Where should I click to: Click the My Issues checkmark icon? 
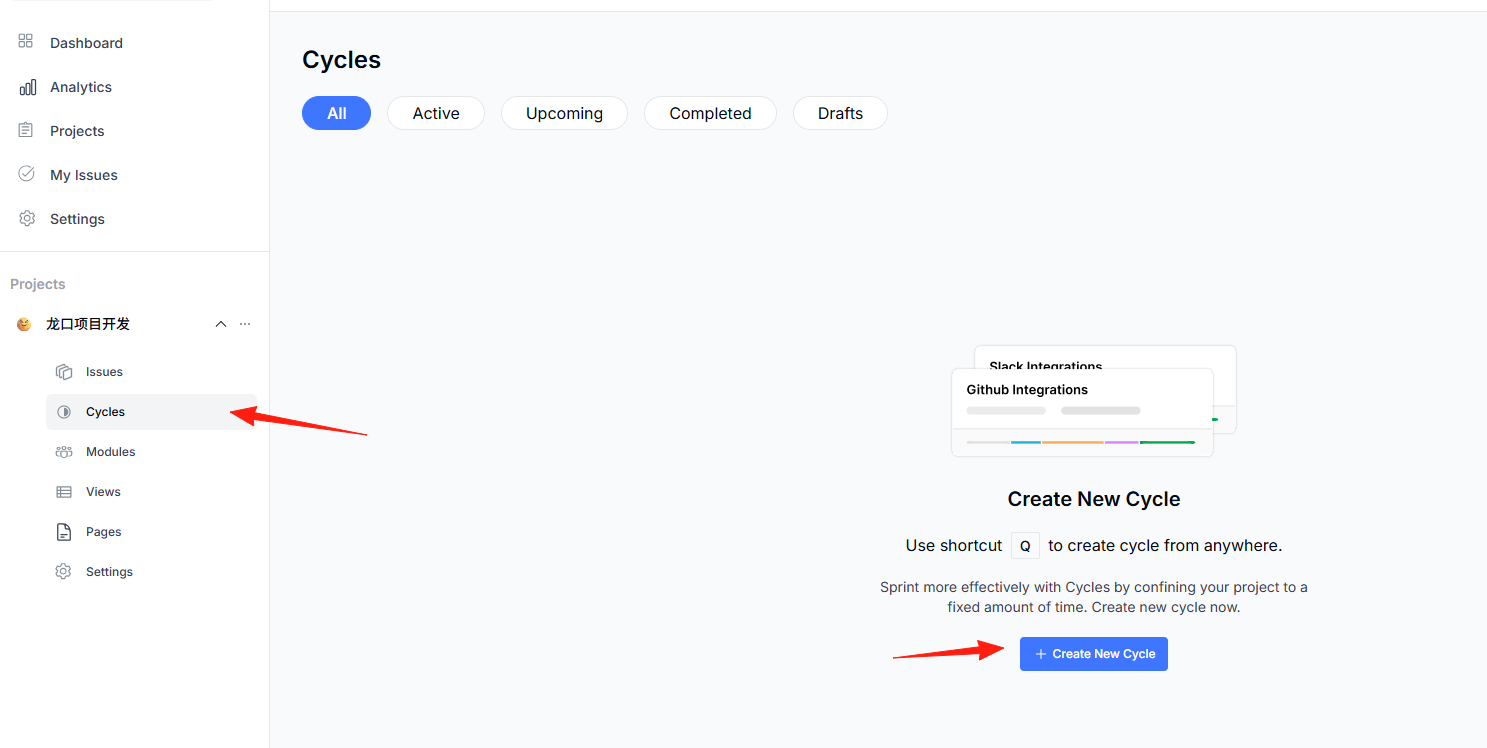pyautogui.click(x=27, y=174)
